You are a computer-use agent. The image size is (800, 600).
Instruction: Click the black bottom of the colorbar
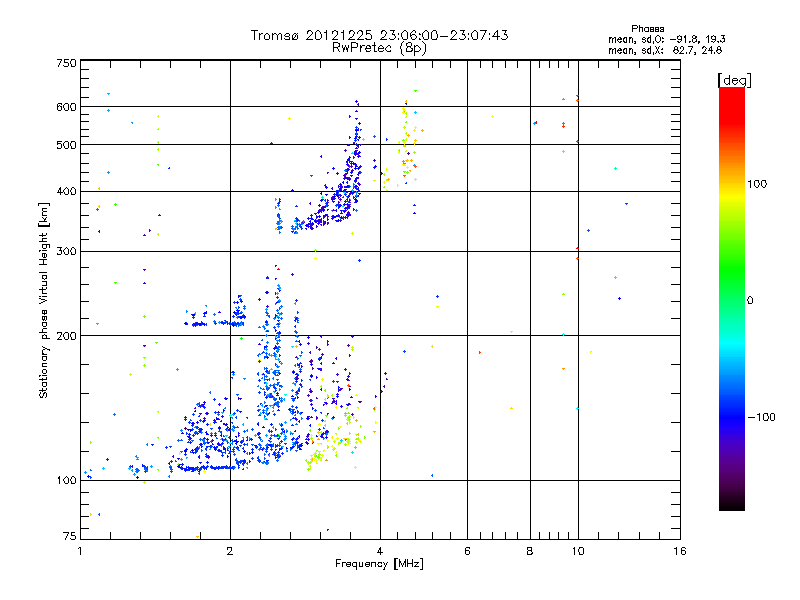click(x=732, y=503)
